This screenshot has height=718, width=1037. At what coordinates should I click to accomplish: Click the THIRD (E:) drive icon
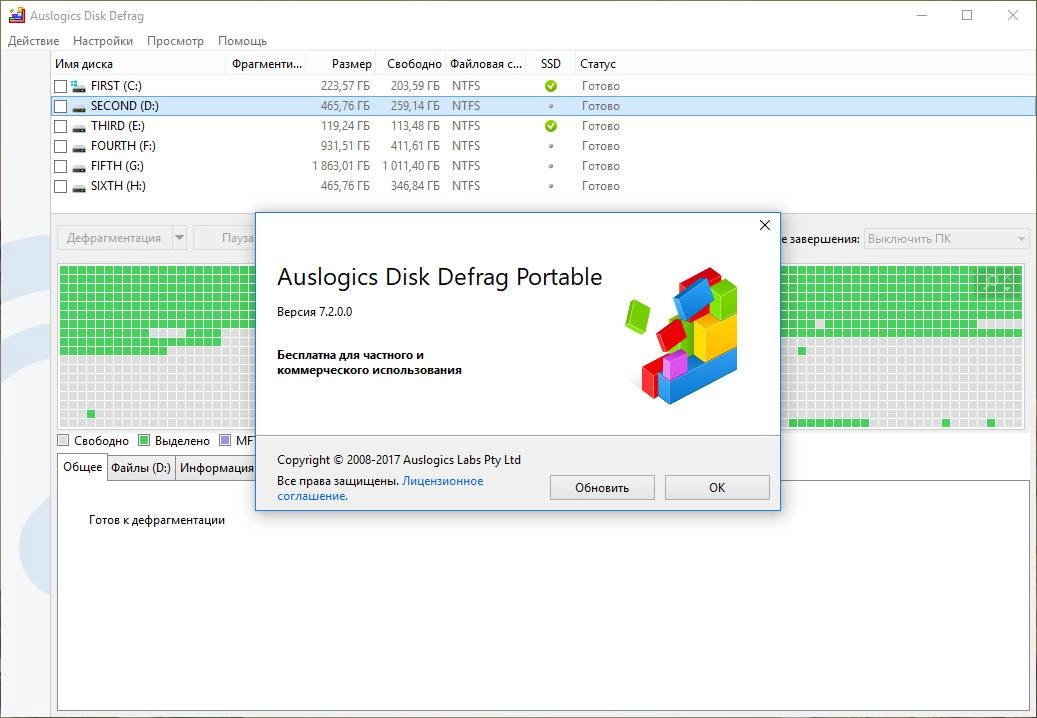coord(79,126)
